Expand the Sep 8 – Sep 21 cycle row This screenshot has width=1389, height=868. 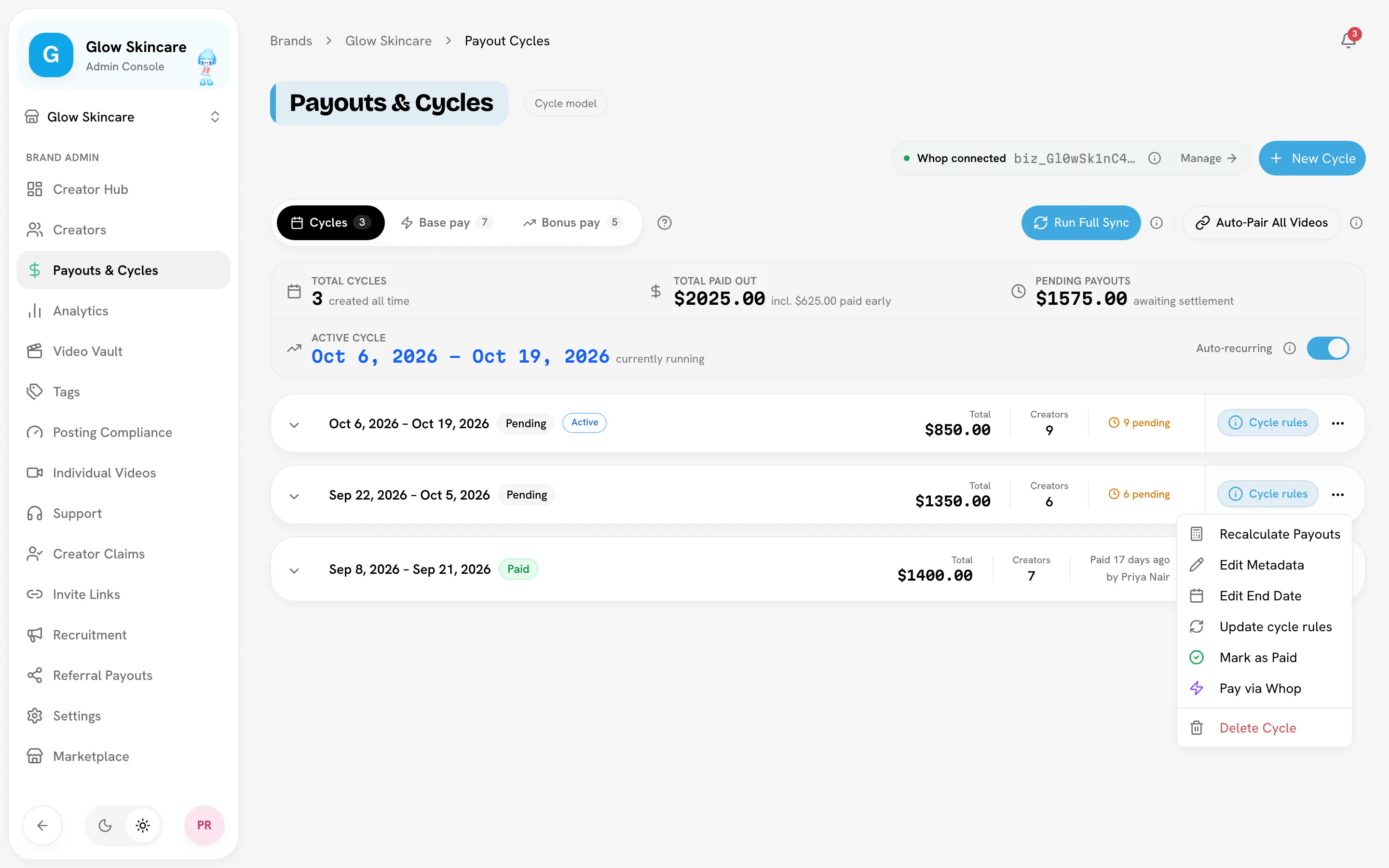coord(294,570)
